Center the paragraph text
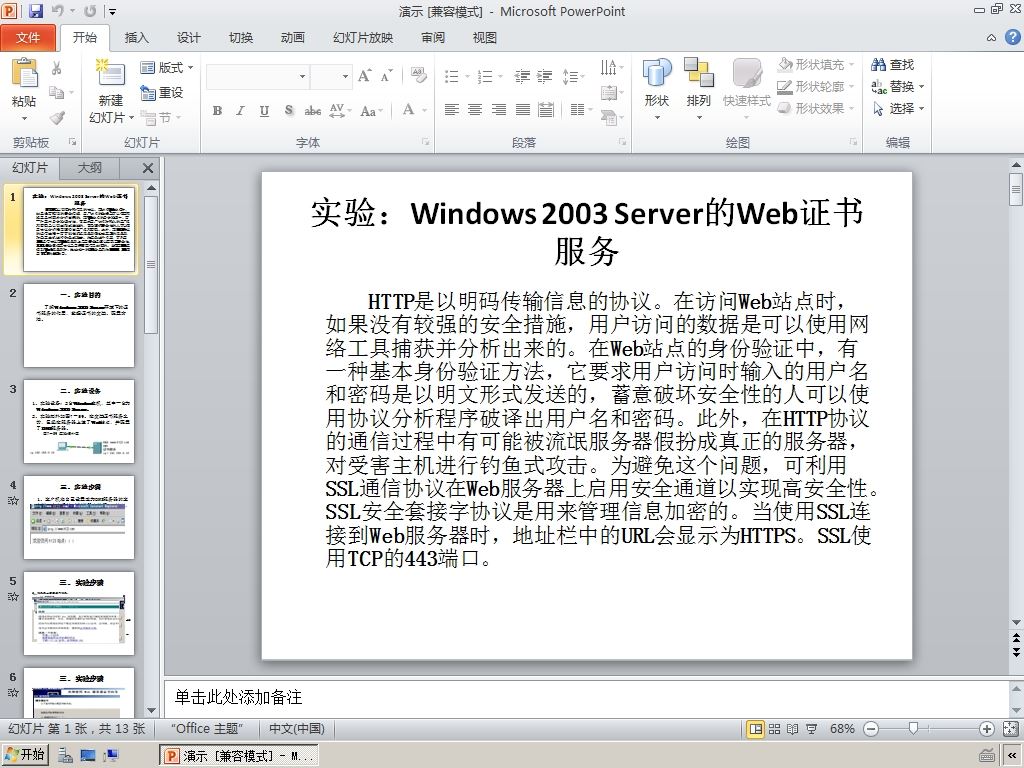The image size is (1024, 768). 475,110
